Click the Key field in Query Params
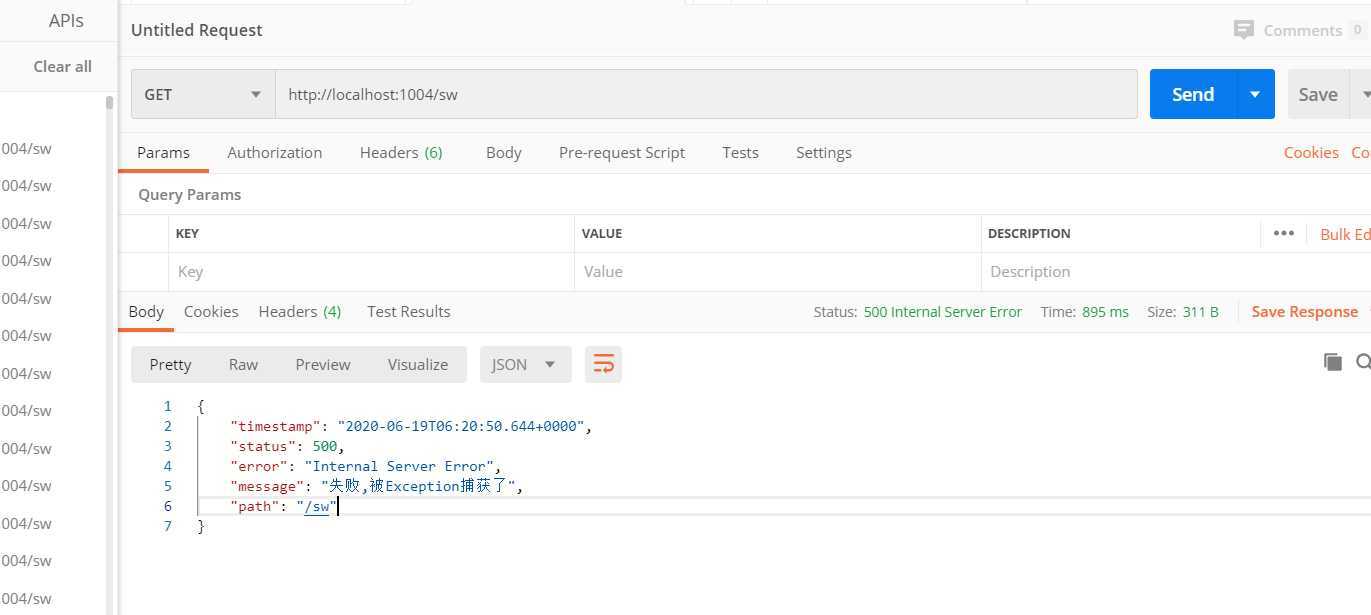Viewport: 1371px width, 615px height. [370, 271]
